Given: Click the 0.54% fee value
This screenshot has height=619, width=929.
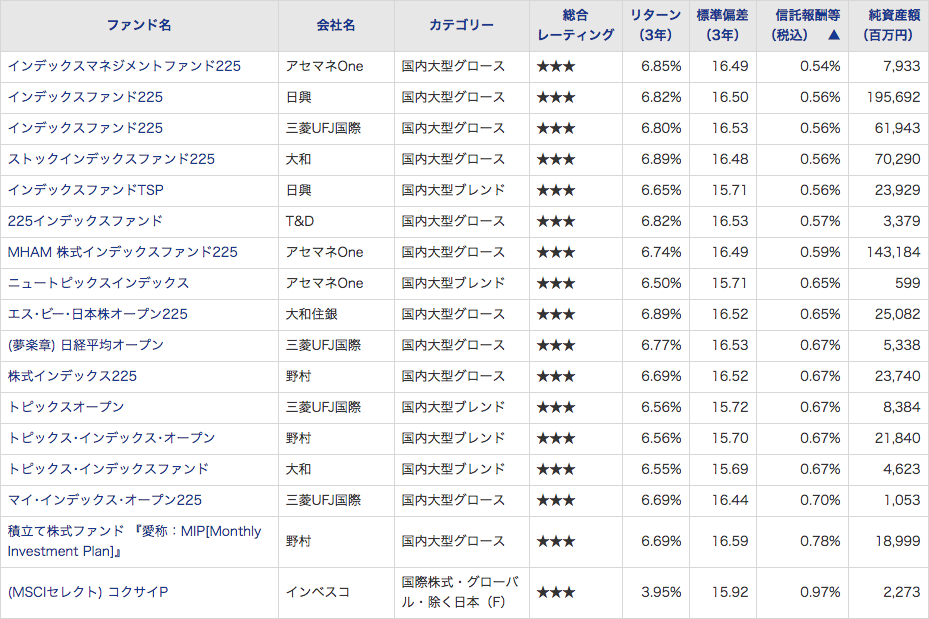Looking at the screenshot, I should (820, 66).
